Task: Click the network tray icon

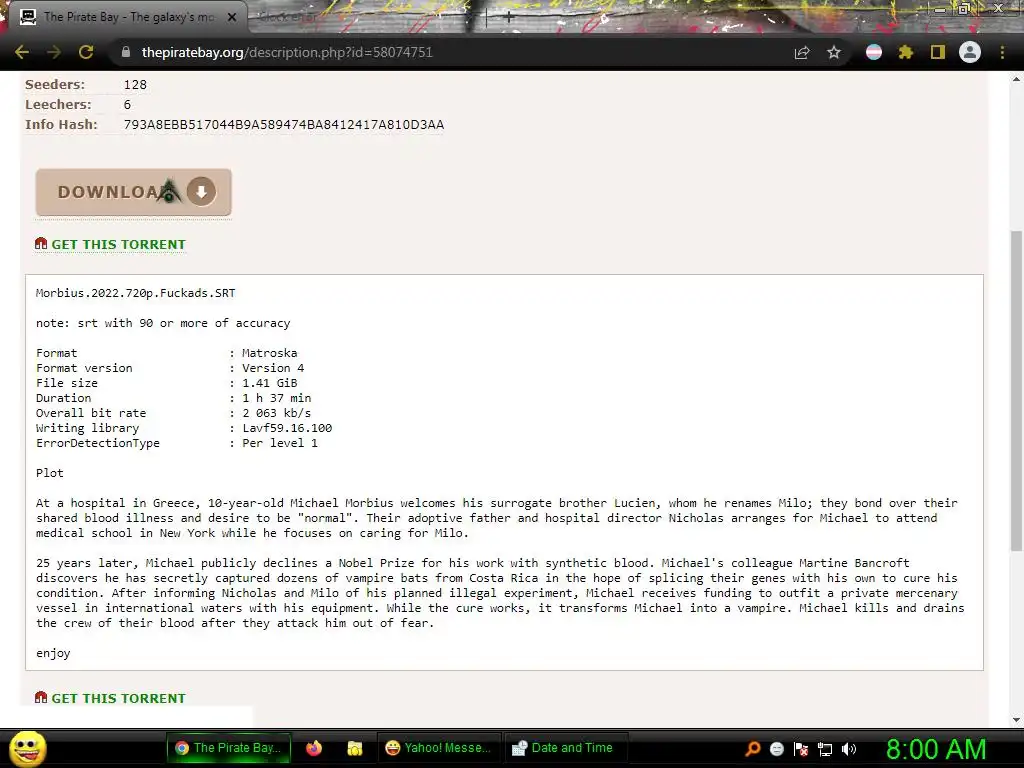Action: coord(825,749)
